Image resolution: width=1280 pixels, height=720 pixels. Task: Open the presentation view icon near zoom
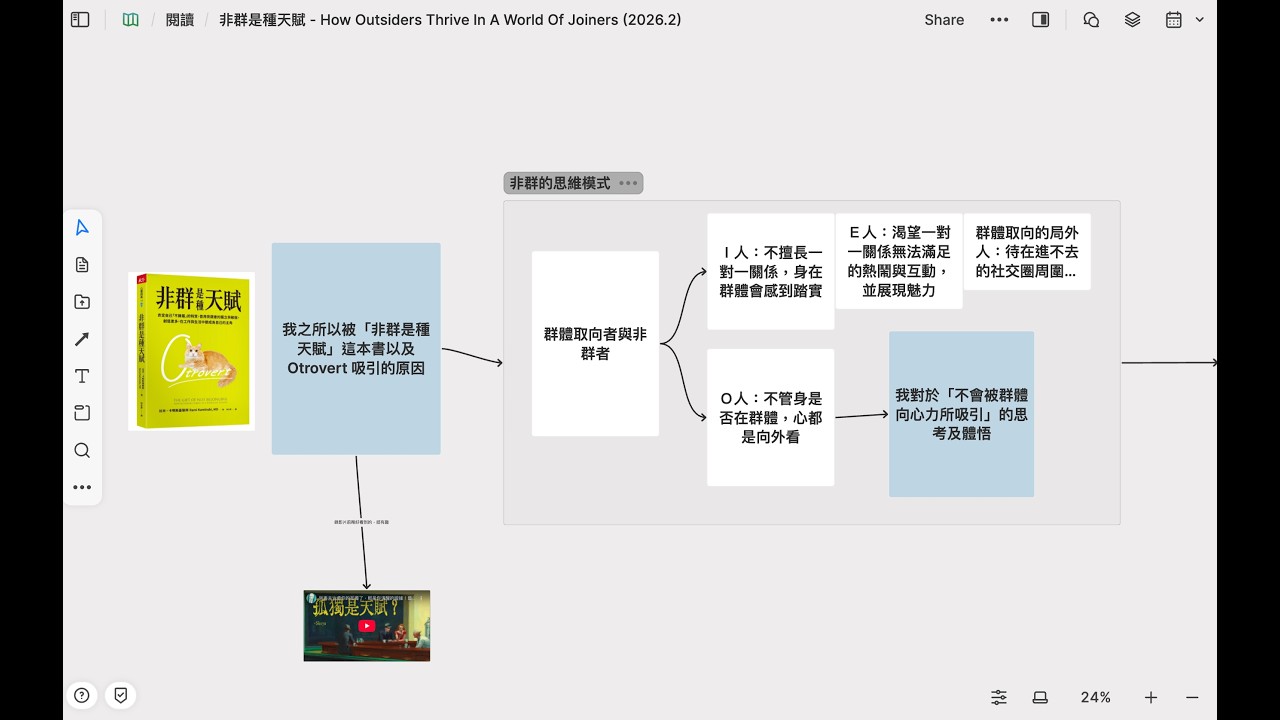(1040, 697)
